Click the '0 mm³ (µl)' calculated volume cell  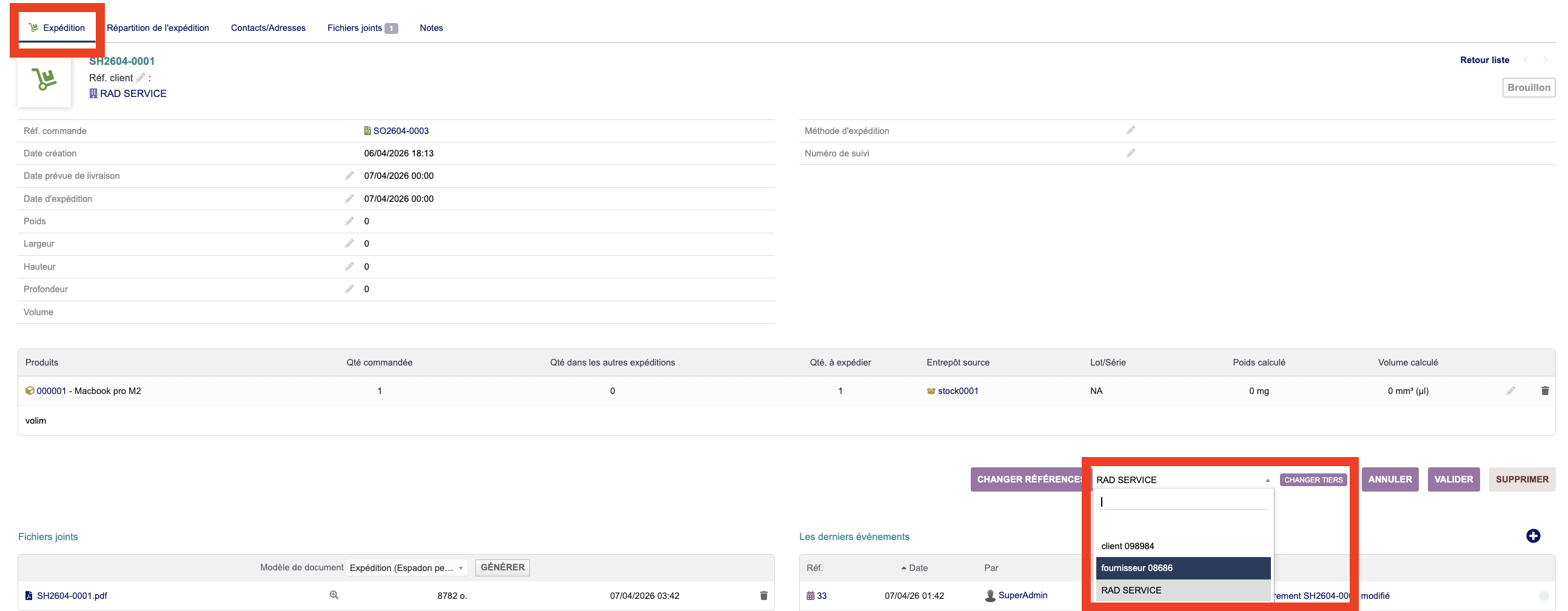pyautogui.click(x=1408, y=391)
